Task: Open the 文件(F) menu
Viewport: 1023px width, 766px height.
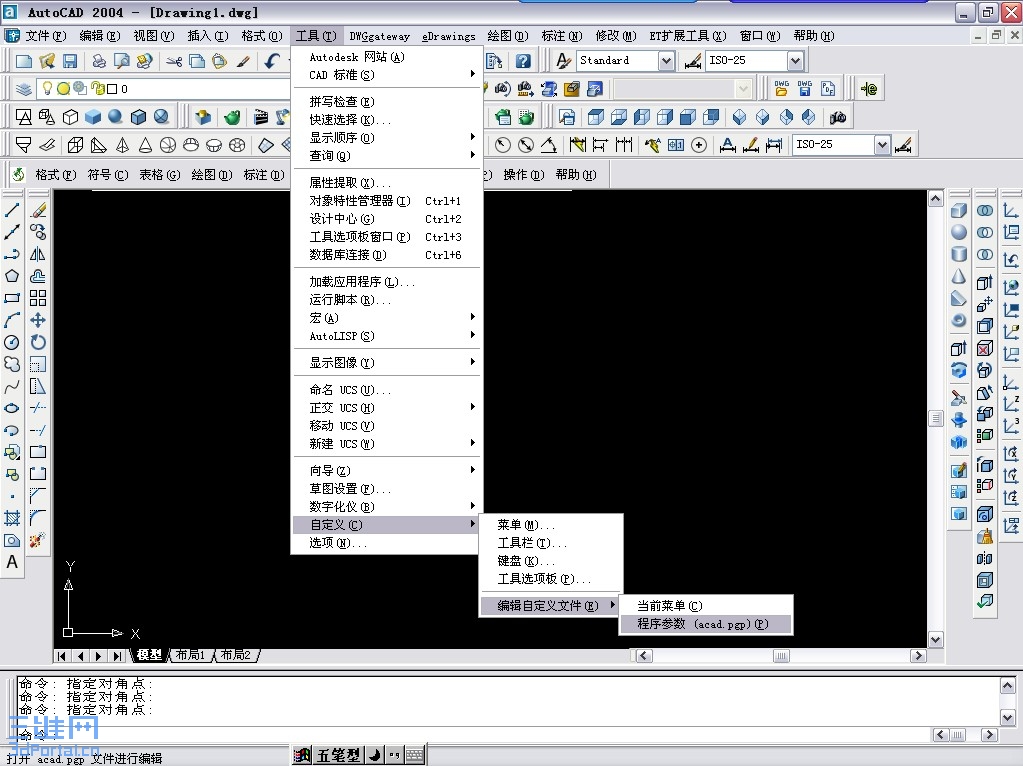Action: pos(46,36)
